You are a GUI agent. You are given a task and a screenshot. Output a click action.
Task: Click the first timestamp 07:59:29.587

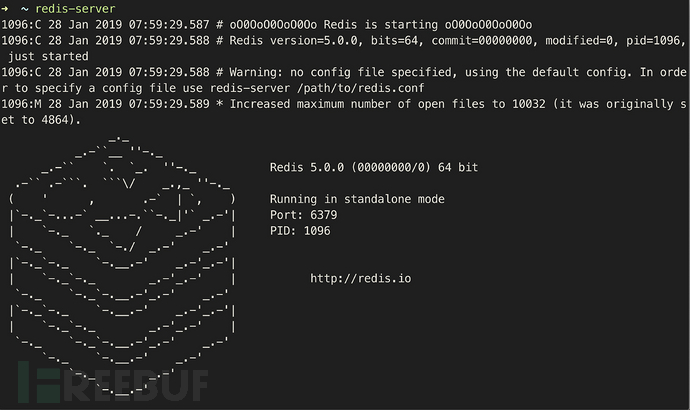tap(169, 25)
